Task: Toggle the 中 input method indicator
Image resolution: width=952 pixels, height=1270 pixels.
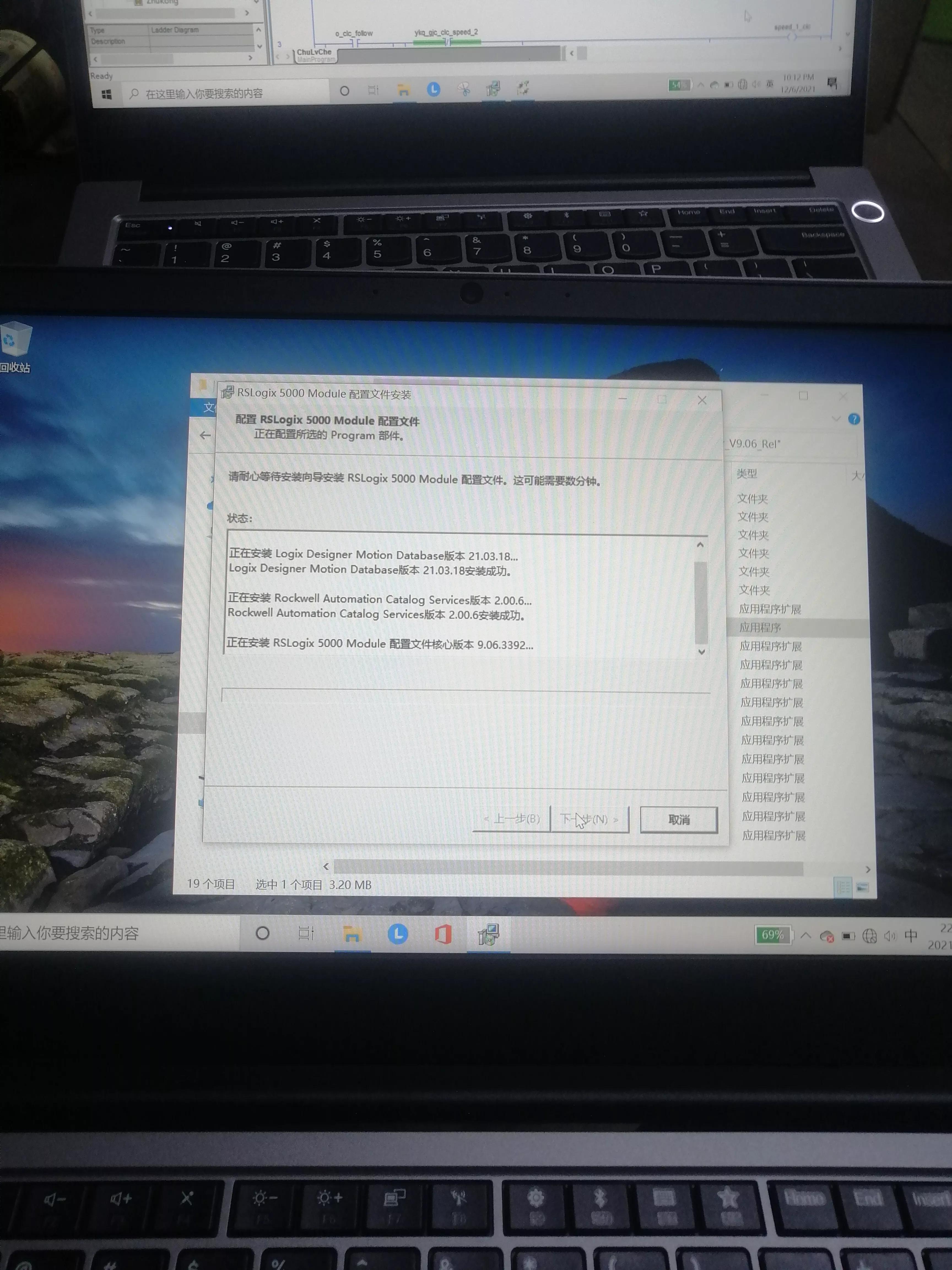Action: click(x=911, y=936)
